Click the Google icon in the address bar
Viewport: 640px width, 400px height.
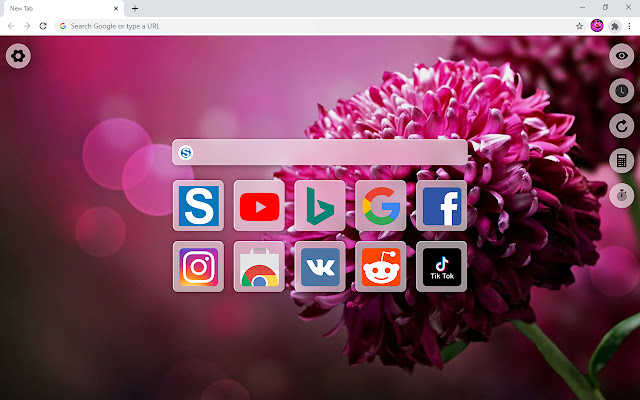[x=63, y=26]
